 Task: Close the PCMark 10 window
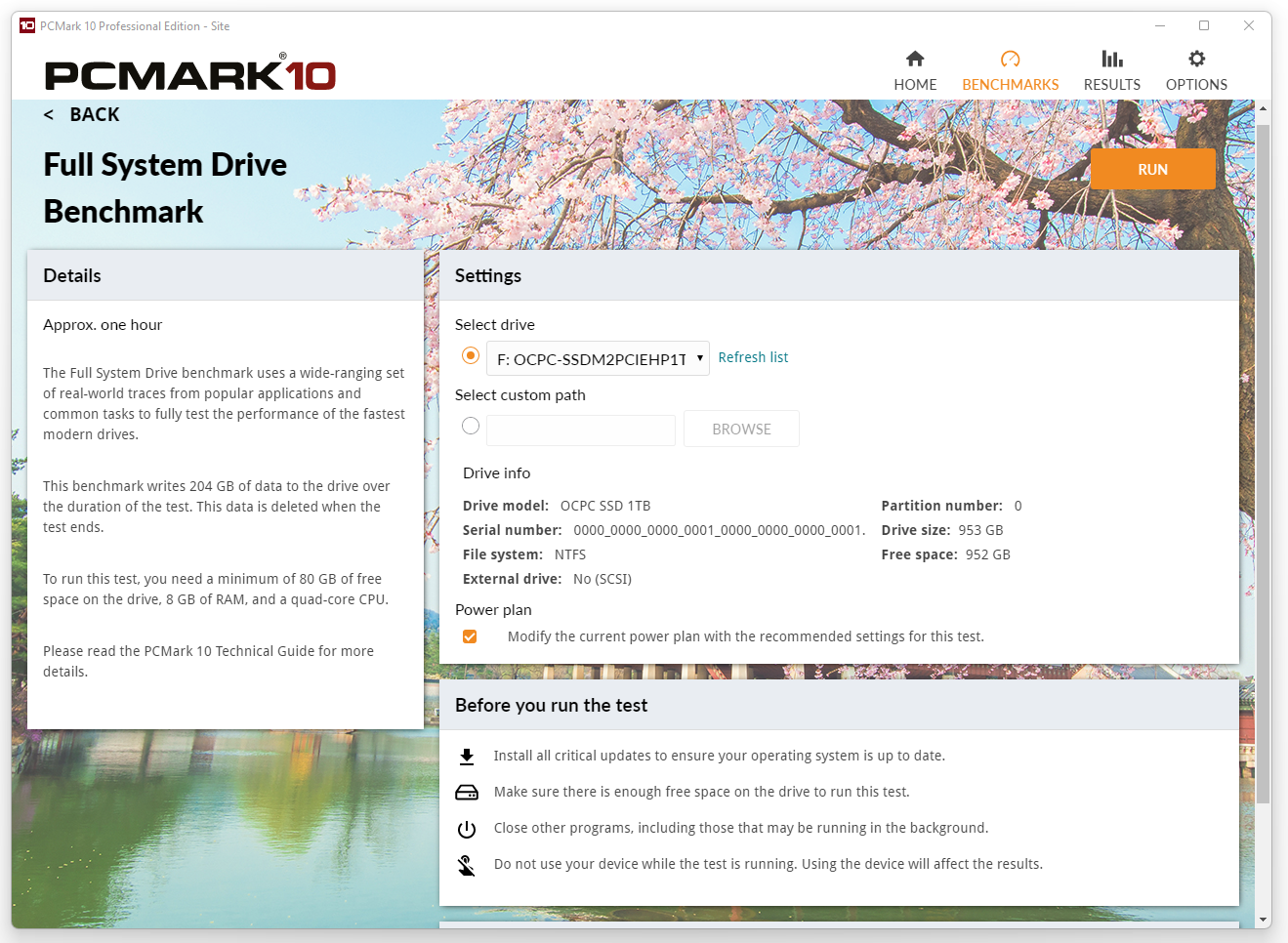coord(1249,25)
